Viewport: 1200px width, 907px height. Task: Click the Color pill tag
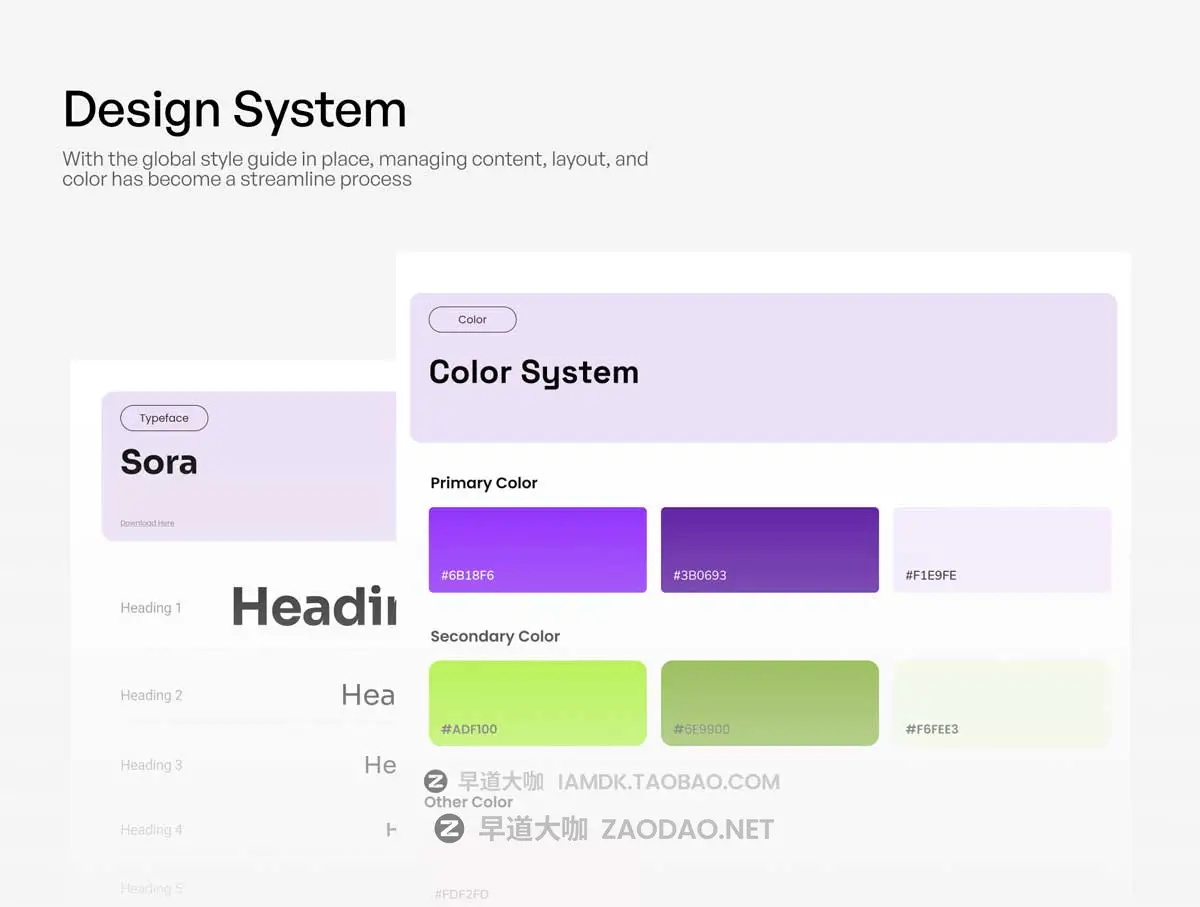tap(471, 319)
